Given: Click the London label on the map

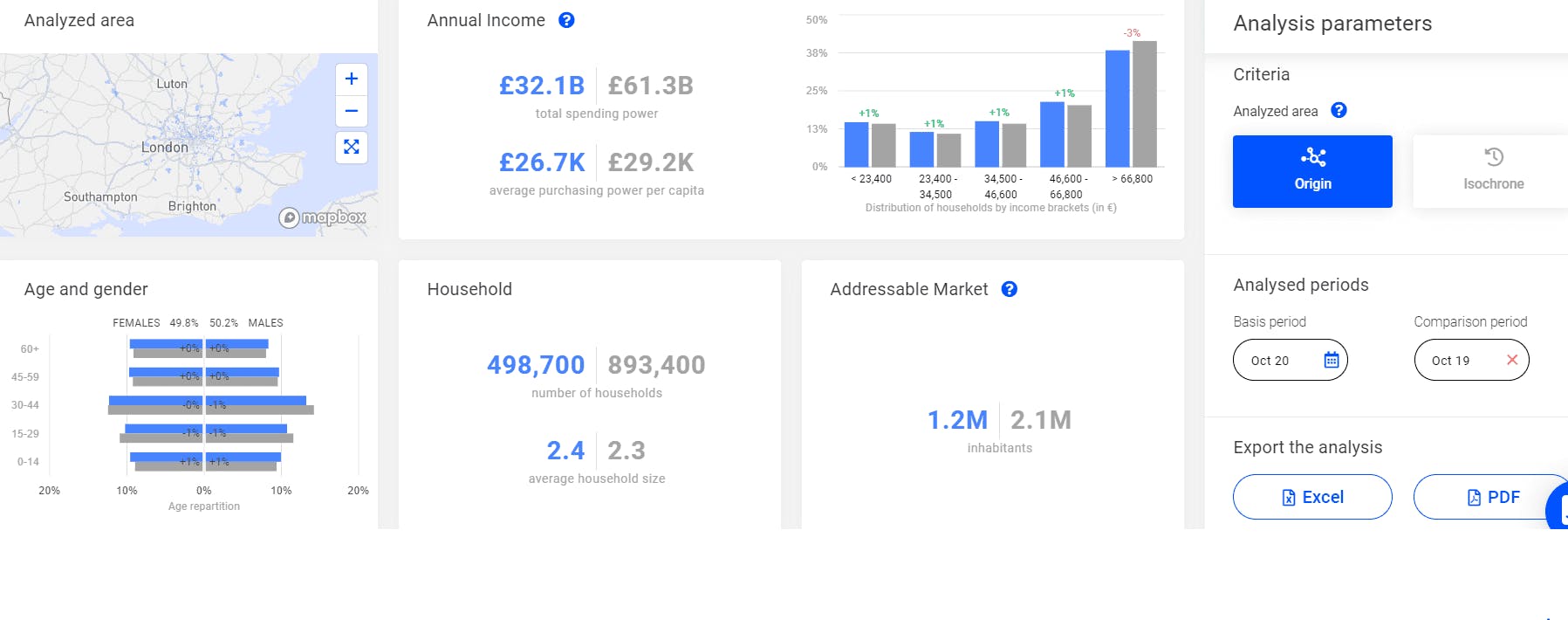Looking at the screenshot, I should click(x=165, y=148).
